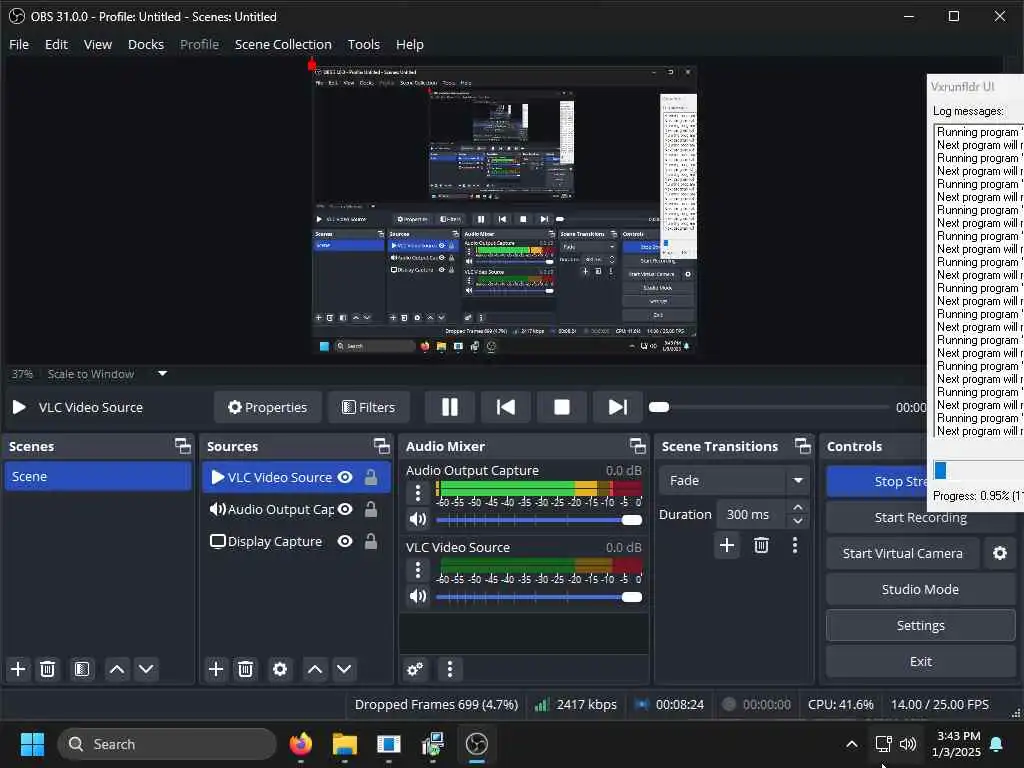Adjust Audio Output Capture volume slider

(x=539, y=520)
